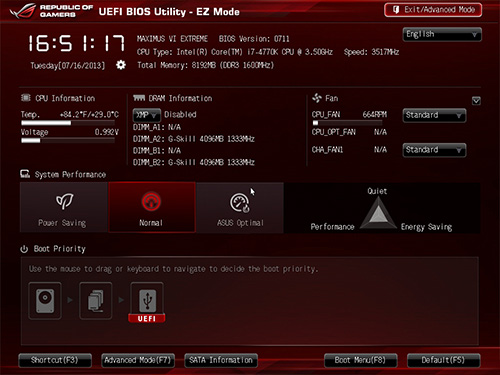Click the CHA_FAN1 N/A reading
500x375 pixels.
pyautogui.click(x=349, y=150)
